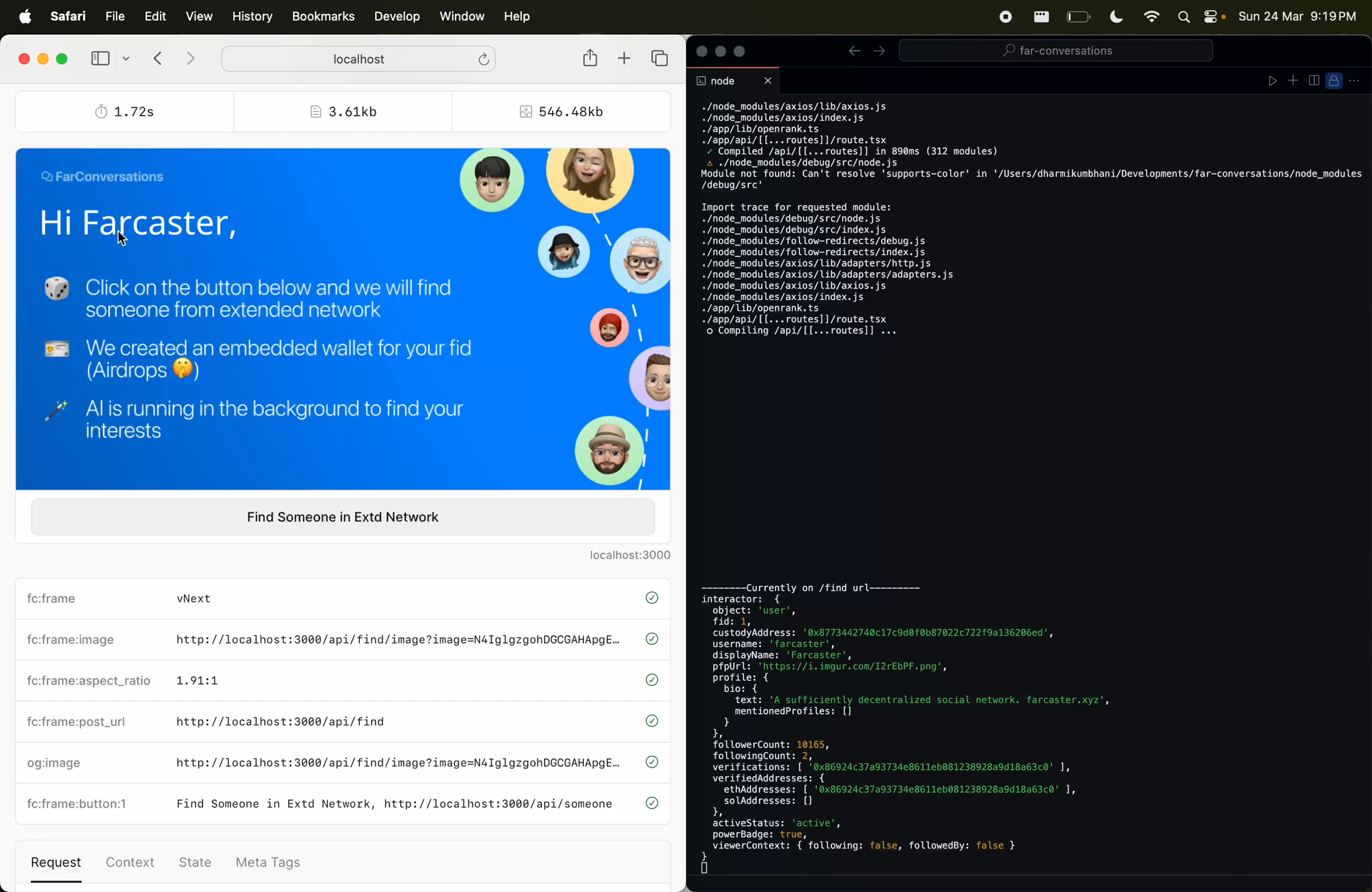Click the date and time in menu bar
The width and height of the screenshot is (1372, 892).
1297,17
